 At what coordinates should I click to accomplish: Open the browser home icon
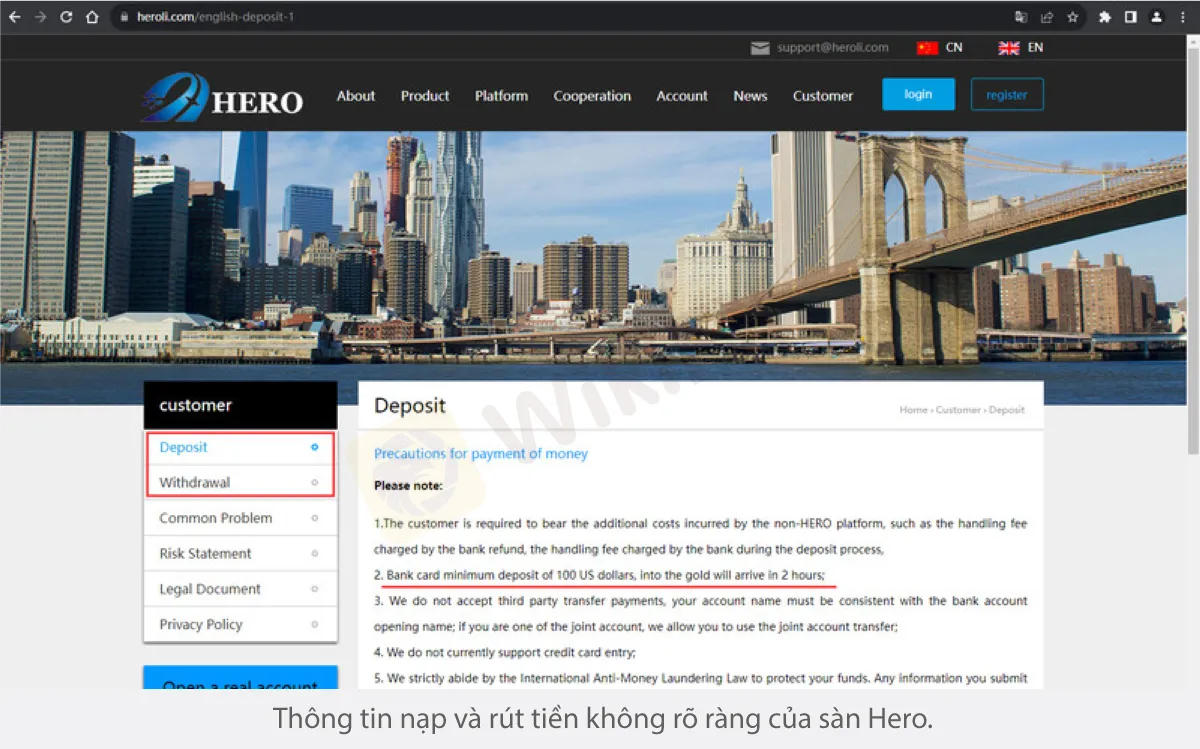tap(92, 17)
